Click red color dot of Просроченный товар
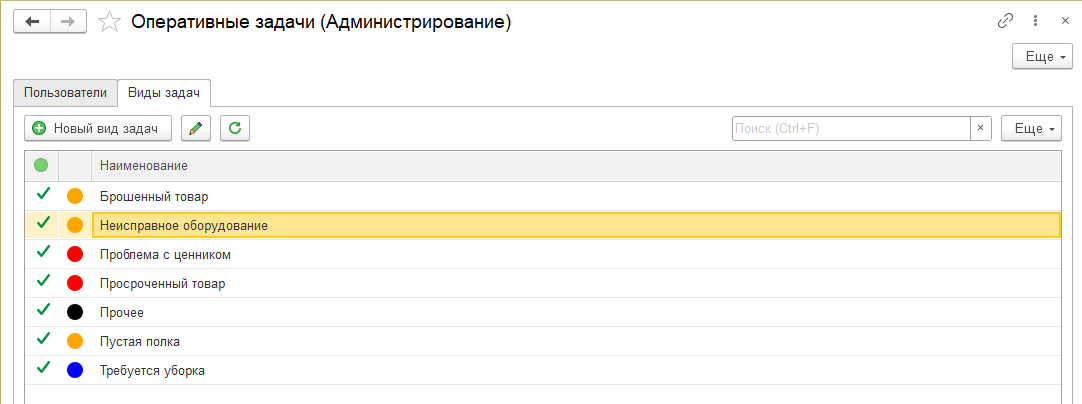This screenshot has height=404, width=1082. (x=75, y=283)
